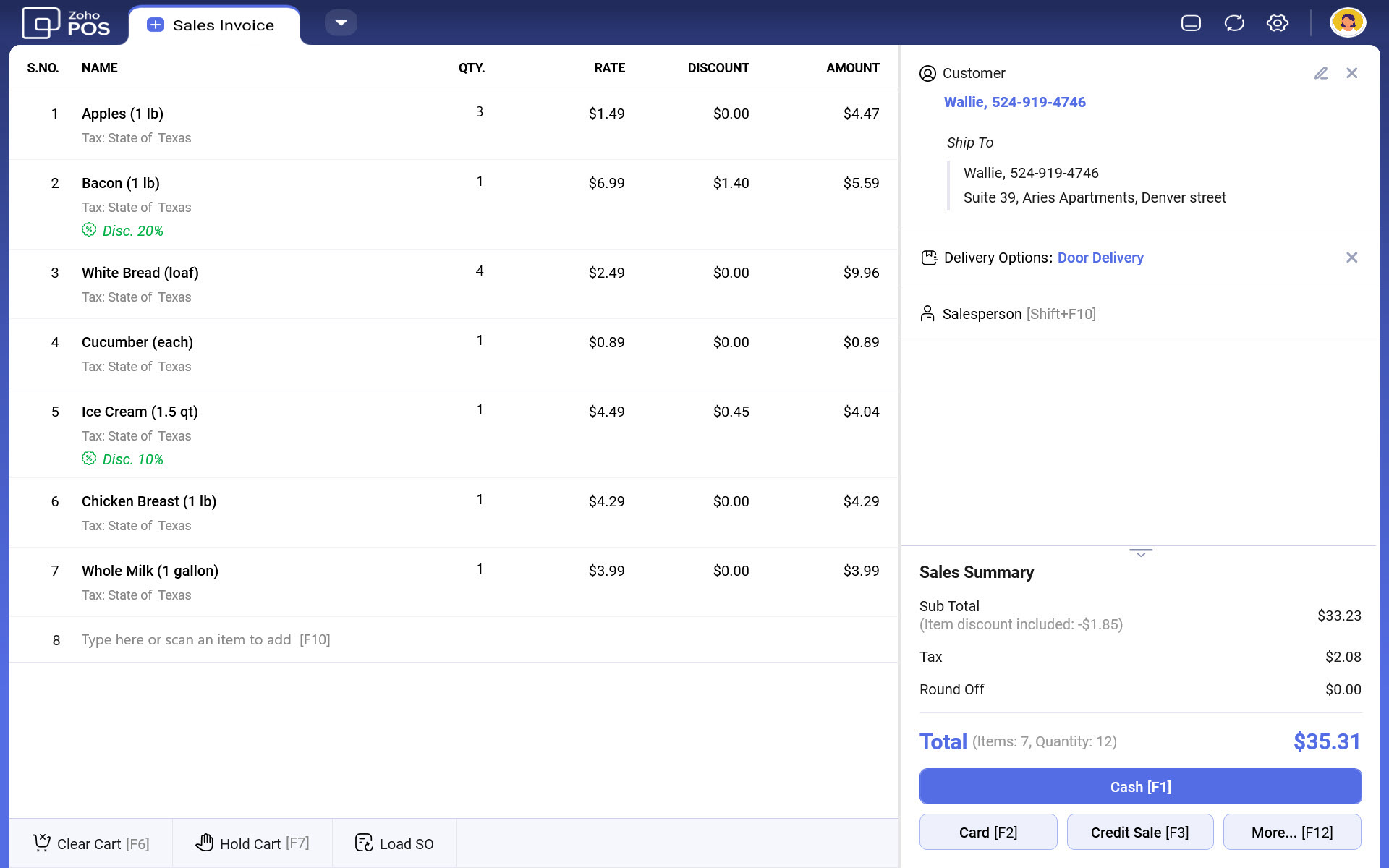This screenshot has height=868, width=1389.
Task: Remove customer with X icon
Action: point(1351,73)
